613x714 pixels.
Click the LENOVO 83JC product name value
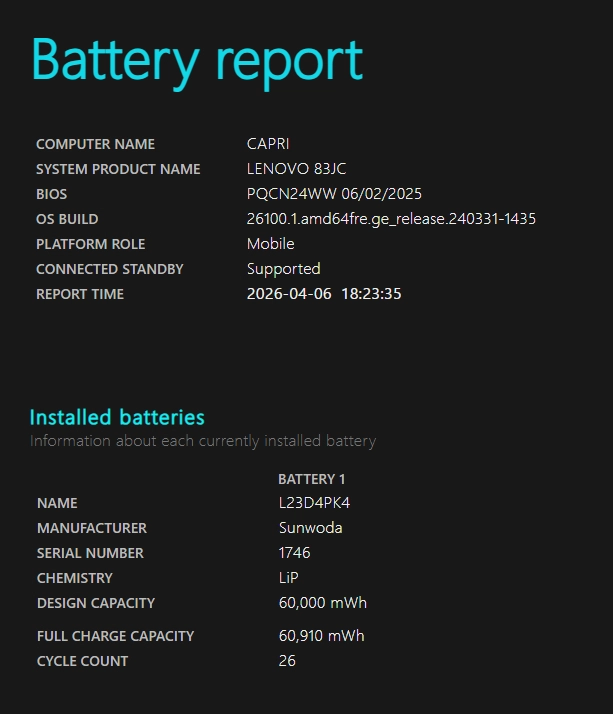click(x=296, y=169)
